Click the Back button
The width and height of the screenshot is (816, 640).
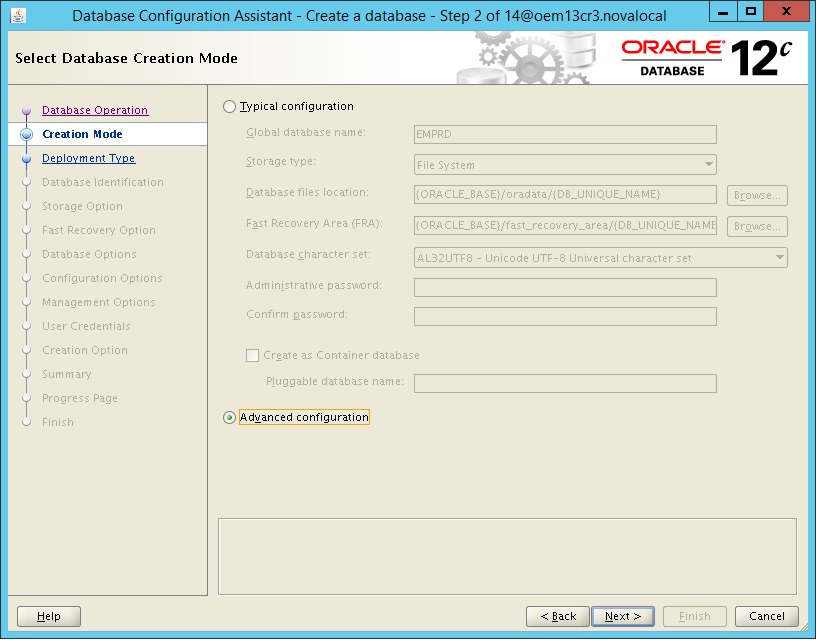tap(558, 617)
